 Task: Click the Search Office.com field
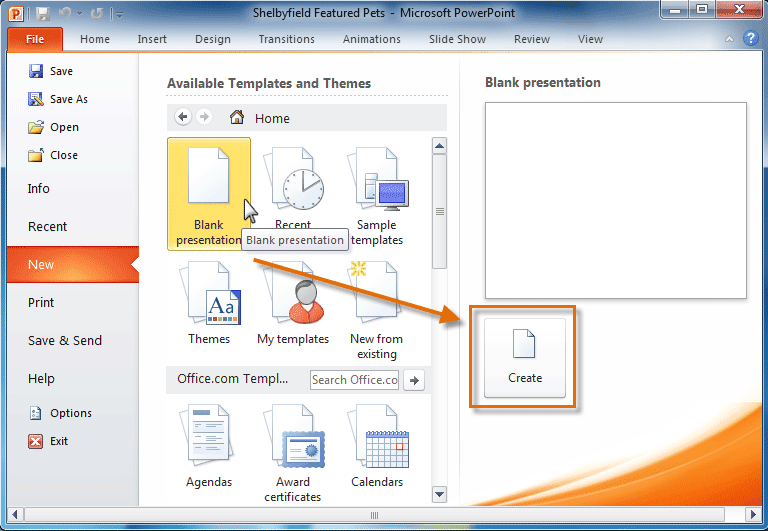355,380
